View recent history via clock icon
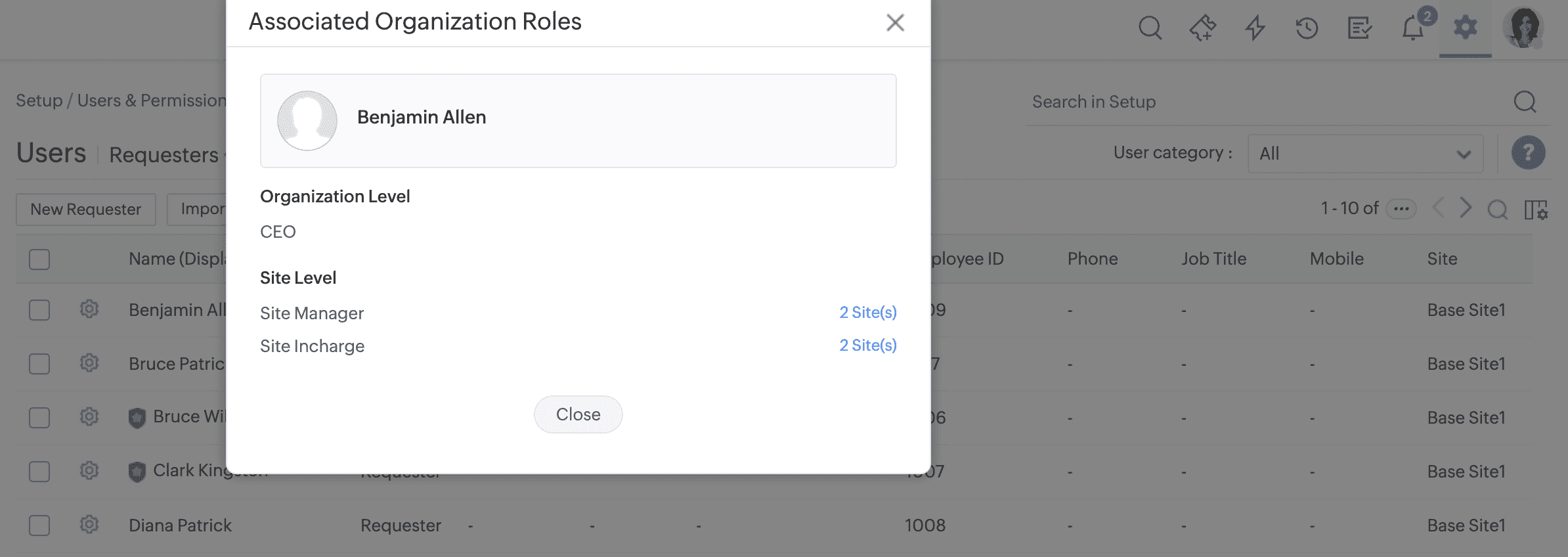Viewport: 1568px width, 557px height. [x=1307, y=28]
